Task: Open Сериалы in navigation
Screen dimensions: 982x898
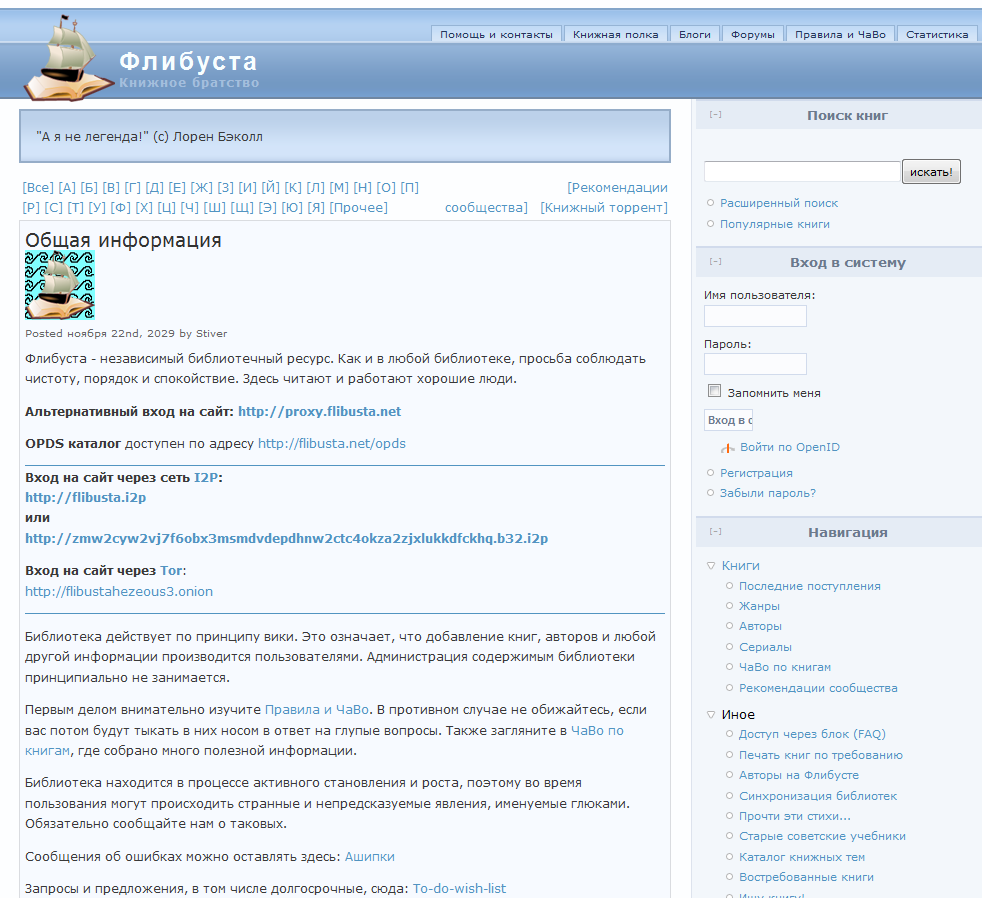Action: [x=765, y=647]
